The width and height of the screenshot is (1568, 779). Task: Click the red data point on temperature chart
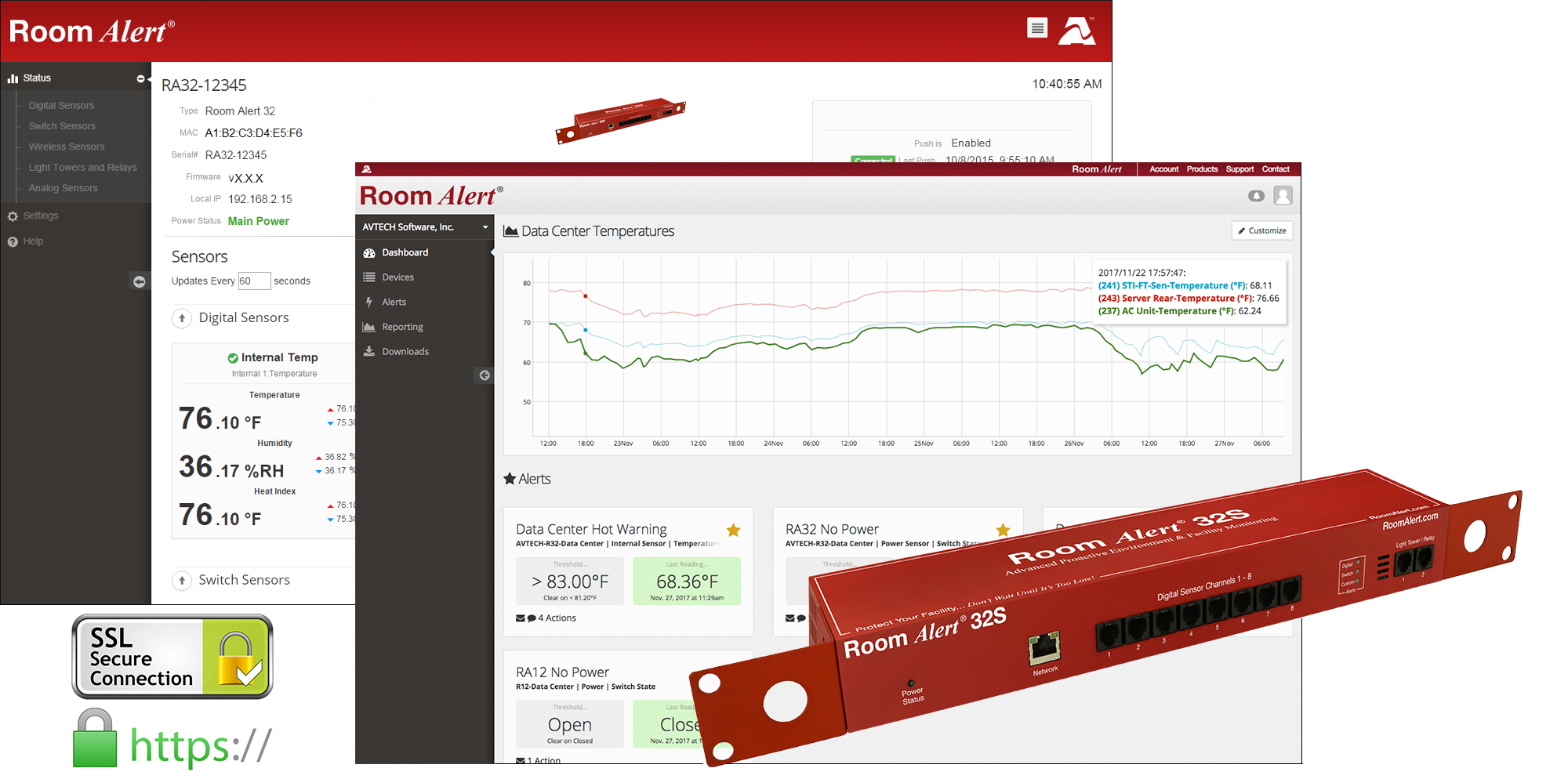[x=586, y=296]
